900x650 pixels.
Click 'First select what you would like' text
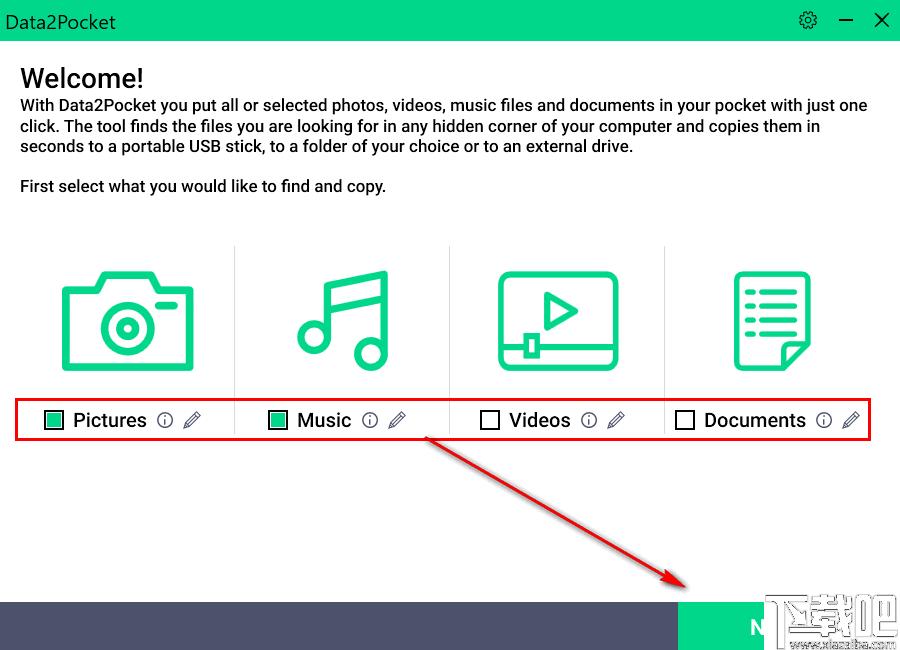point(203,187)
